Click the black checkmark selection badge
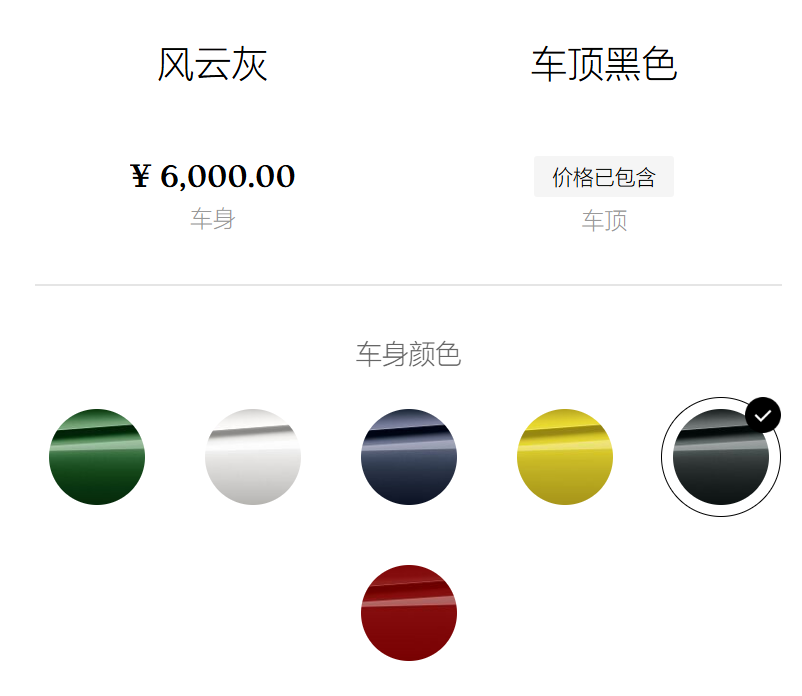The height and width of the screenshot is (696, 802). 763,415
